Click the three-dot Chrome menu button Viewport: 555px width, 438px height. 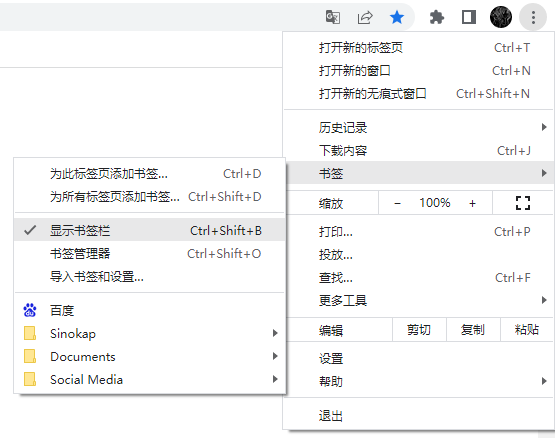coord(533,17)
